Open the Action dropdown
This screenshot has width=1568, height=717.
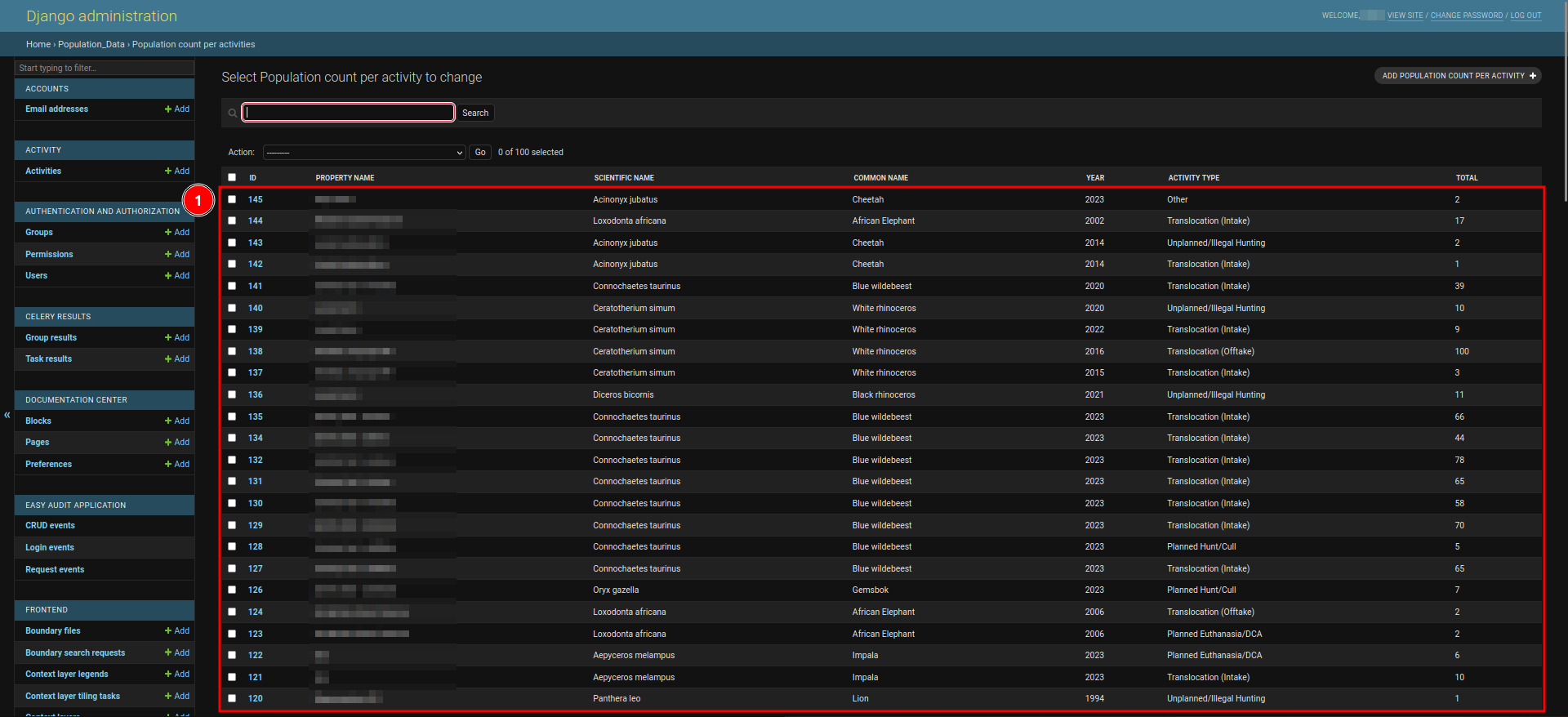[x=364, y=153]
